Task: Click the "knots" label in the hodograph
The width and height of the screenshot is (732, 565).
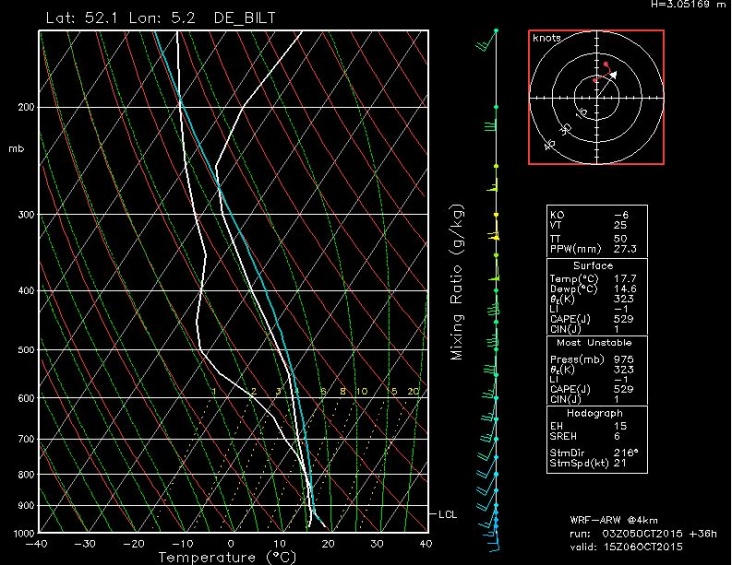Action: 547,38
